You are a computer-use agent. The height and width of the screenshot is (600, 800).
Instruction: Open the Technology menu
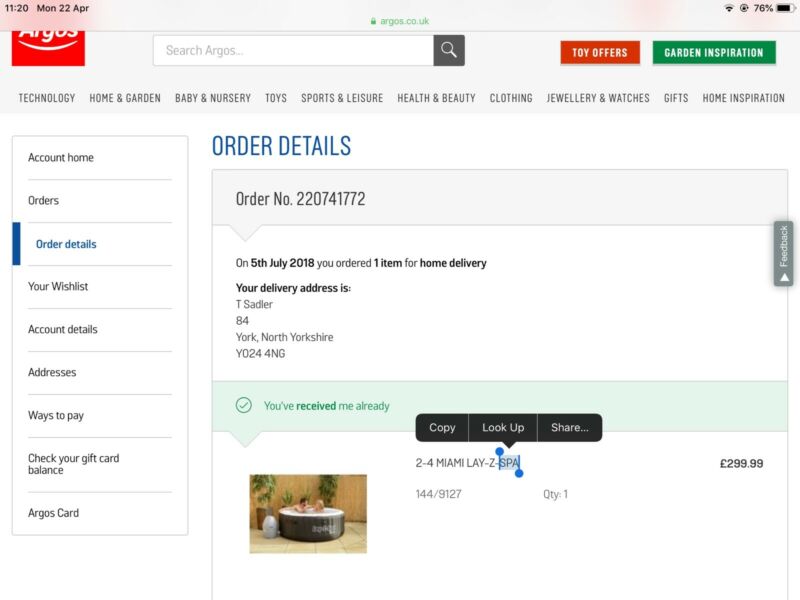pyautogui.click(x=47, y=98)
